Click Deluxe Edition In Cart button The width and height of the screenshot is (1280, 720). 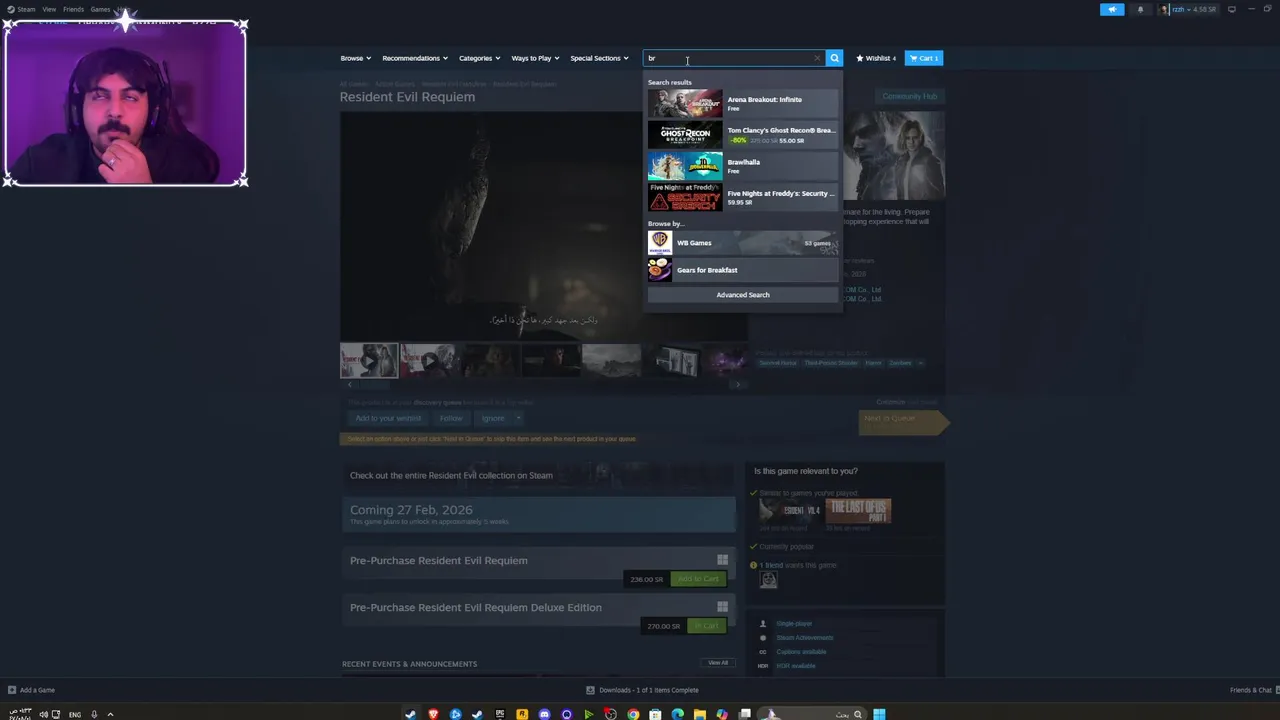coord(706,626)
